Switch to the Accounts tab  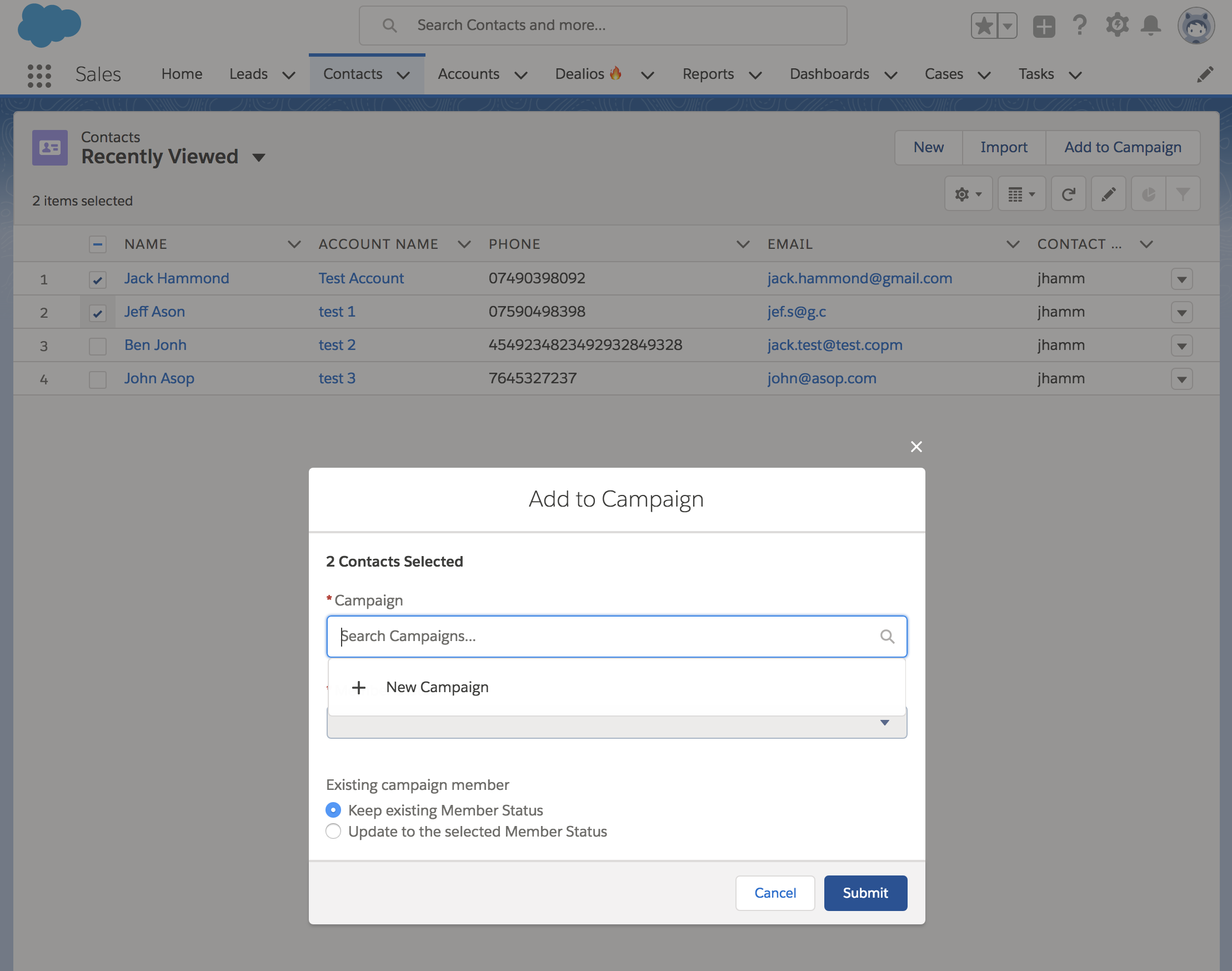(x=468, y=74)
